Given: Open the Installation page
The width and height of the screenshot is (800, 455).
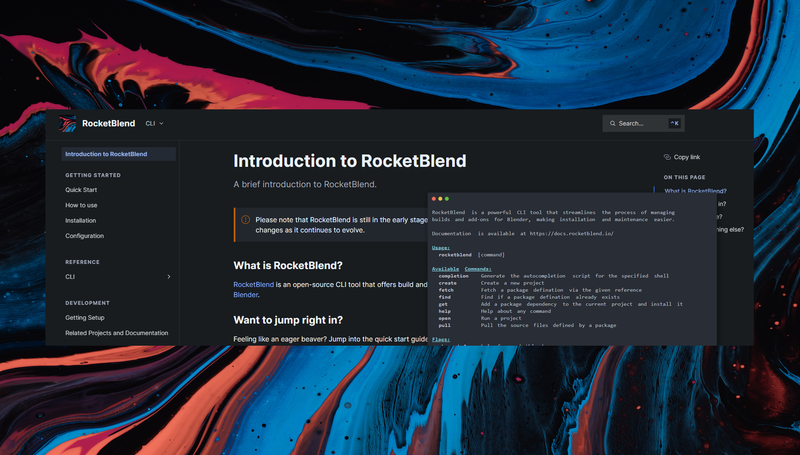Looking at the screenshot, I should click(81, 220).
